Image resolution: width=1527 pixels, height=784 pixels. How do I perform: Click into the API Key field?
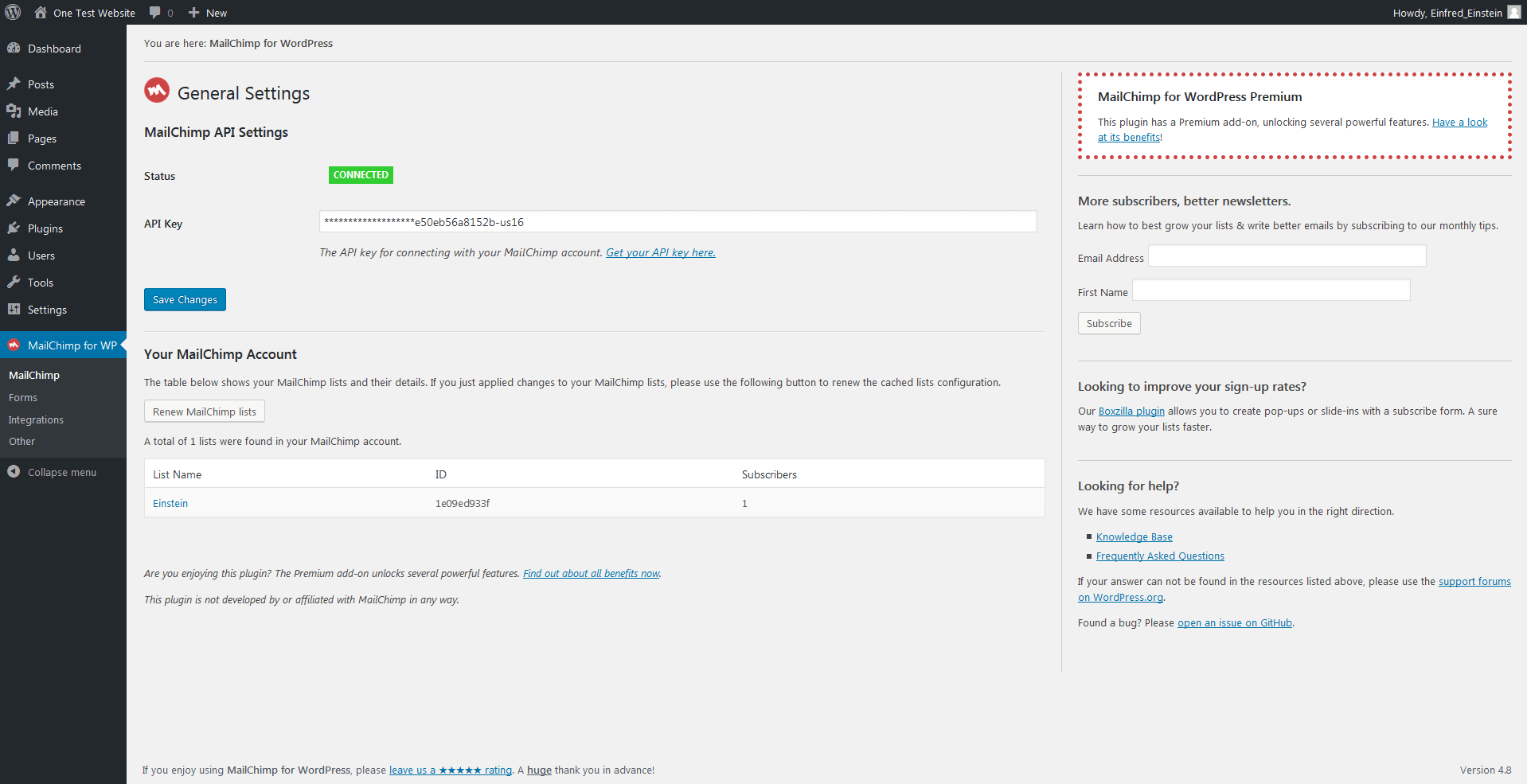pos(678,222)
